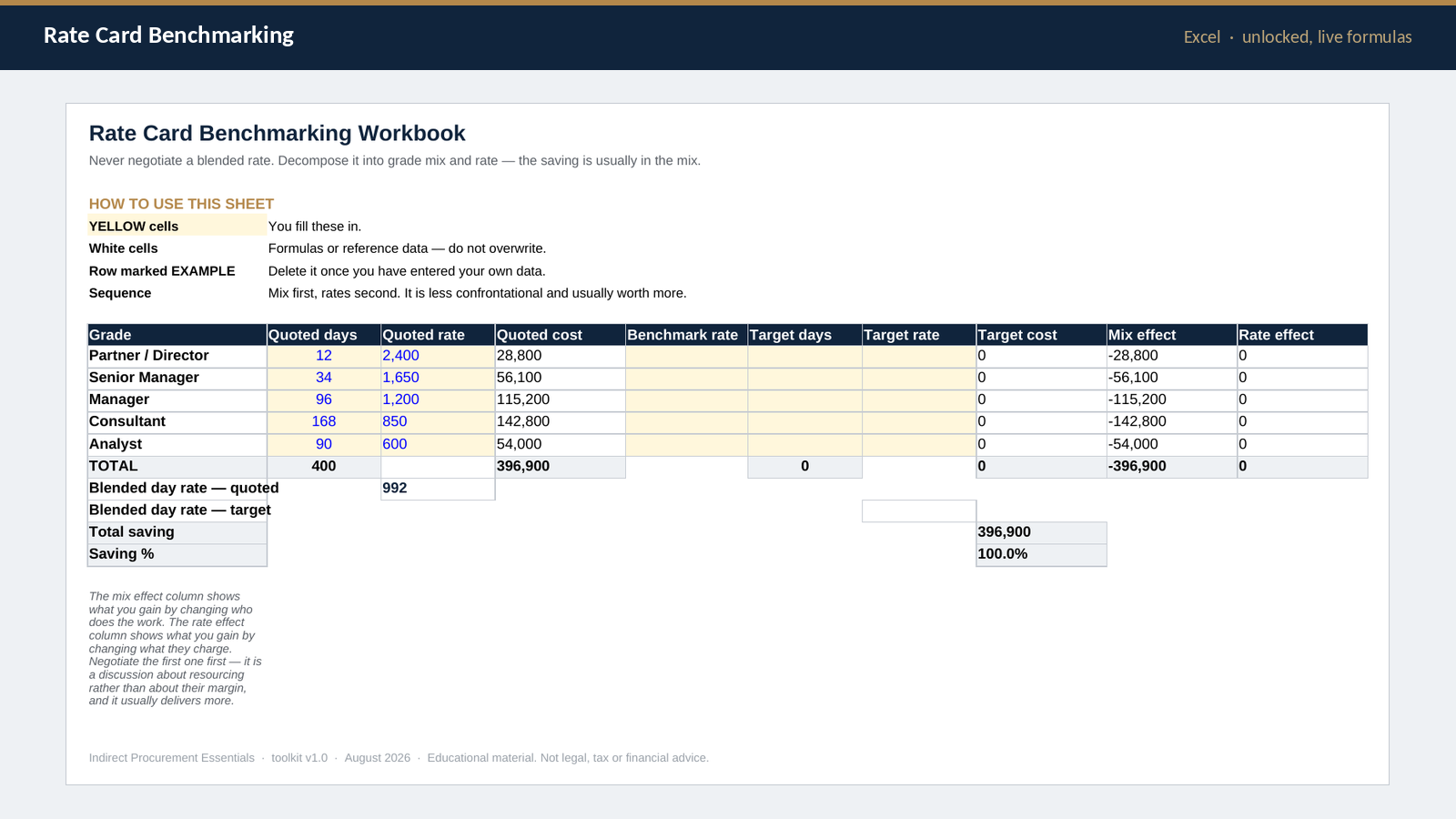Click Consultant target days cell

[x=804, y=422]
